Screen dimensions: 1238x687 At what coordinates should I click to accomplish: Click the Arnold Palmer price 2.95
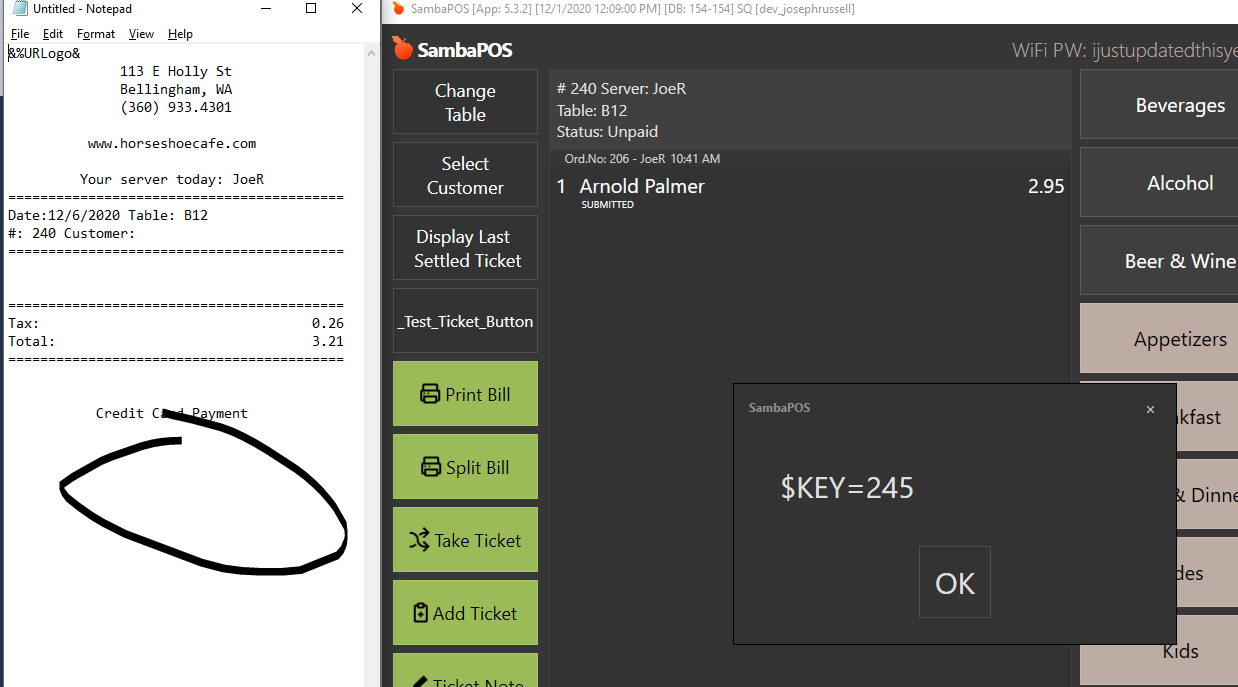pyautogui.click(x=1046, y=186)
